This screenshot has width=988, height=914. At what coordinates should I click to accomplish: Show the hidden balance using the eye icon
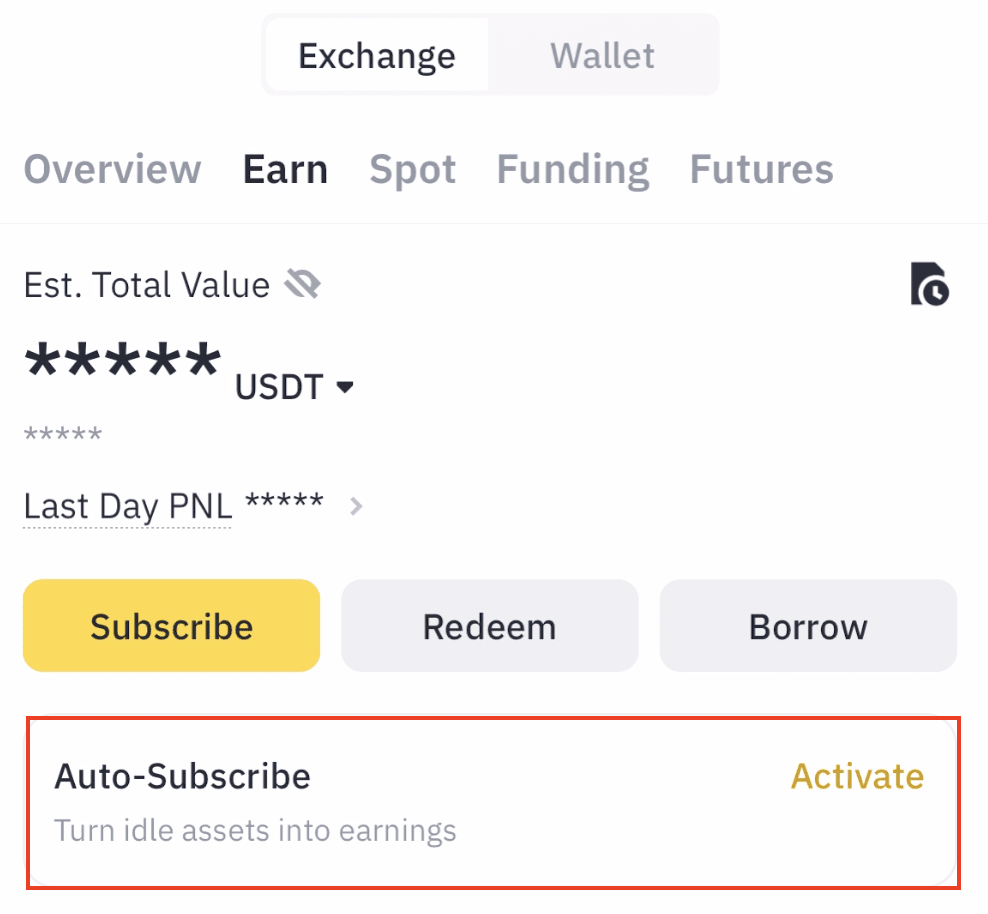302,287
